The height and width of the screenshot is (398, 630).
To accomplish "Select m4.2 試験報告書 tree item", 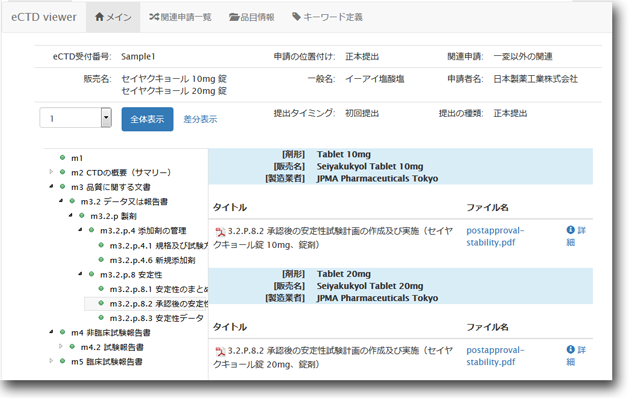I will point(112,347).
